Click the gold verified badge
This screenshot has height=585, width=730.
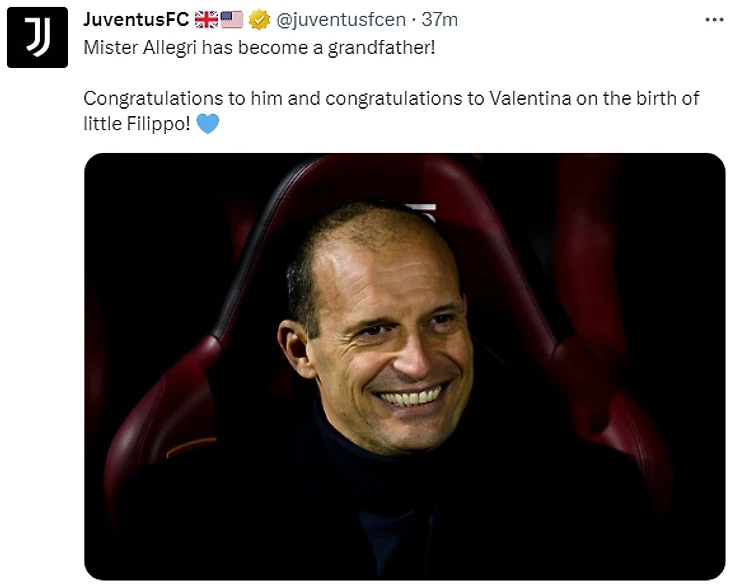[x=259, y=19]
